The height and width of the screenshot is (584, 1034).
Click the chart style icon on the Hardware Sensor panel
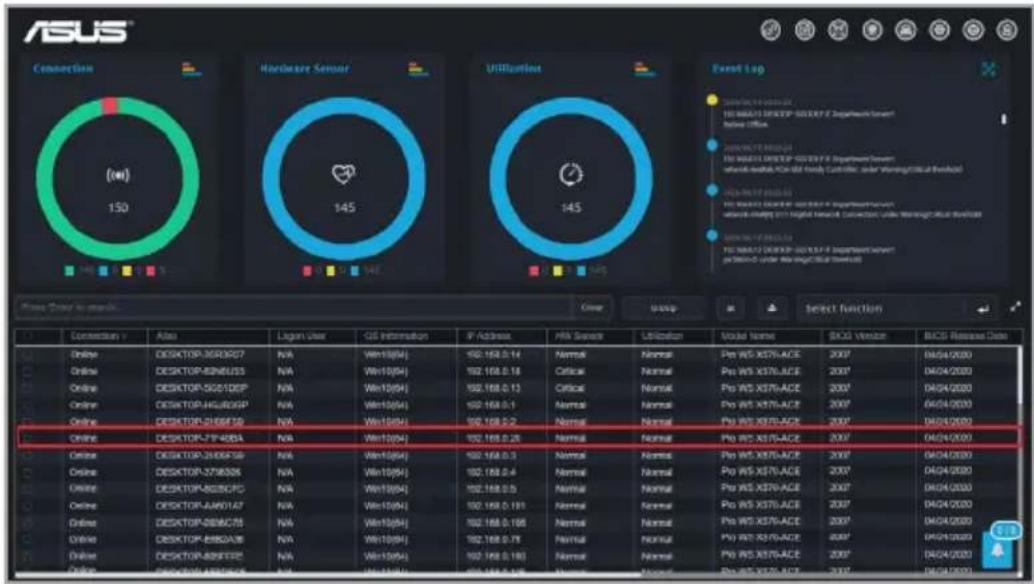418,69
